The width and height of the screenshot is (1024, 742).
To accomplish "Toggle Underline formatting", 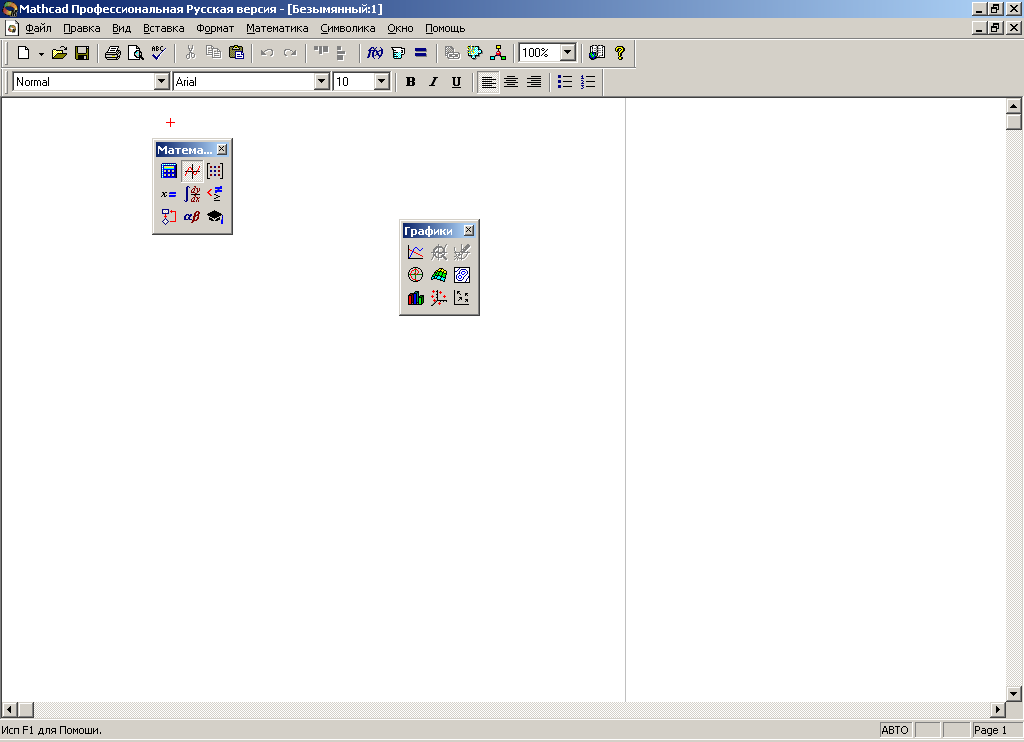I will [456, 82].
